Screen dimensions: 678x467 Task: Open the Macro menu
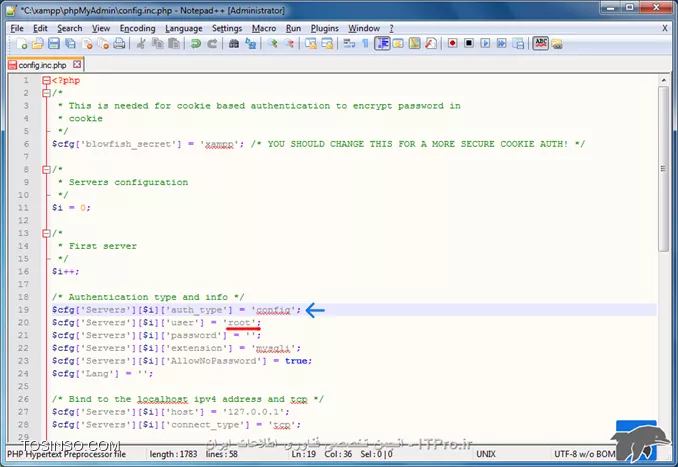coord(264,29)
